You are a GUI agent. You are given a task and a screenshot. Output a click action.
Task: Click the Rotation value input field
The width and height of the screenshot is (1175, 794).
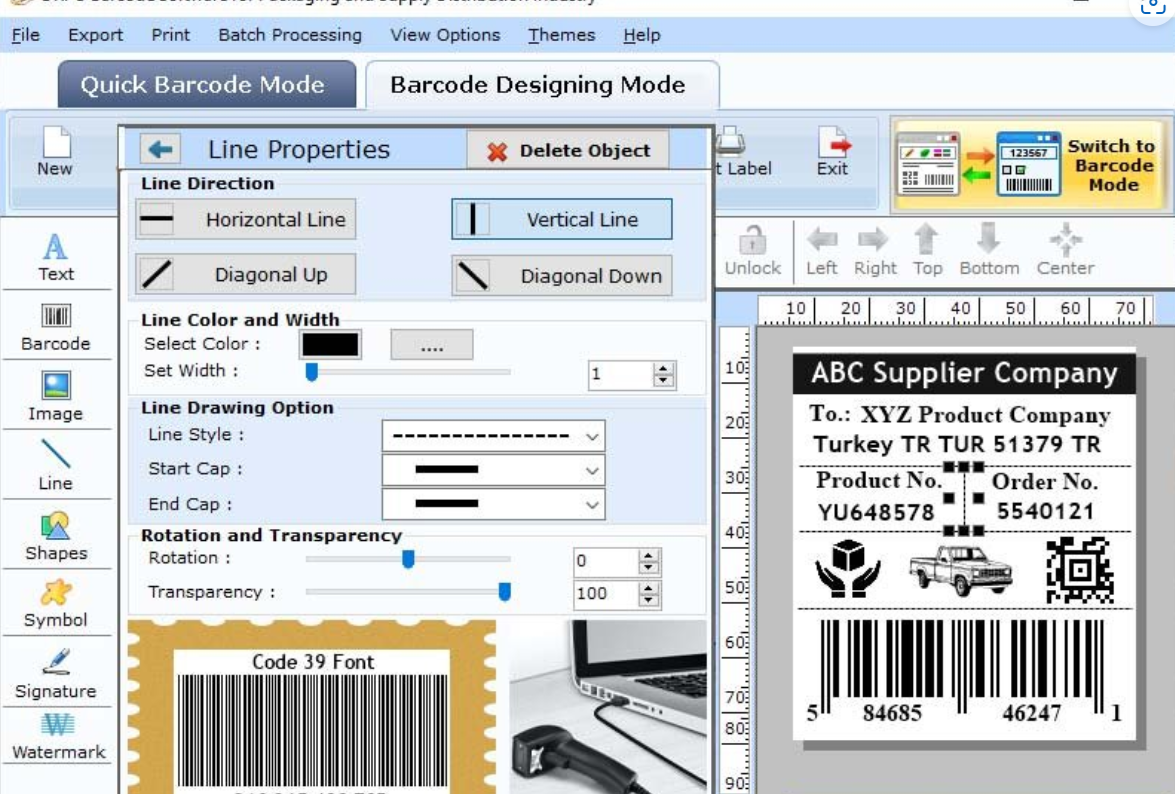(606, 561)
